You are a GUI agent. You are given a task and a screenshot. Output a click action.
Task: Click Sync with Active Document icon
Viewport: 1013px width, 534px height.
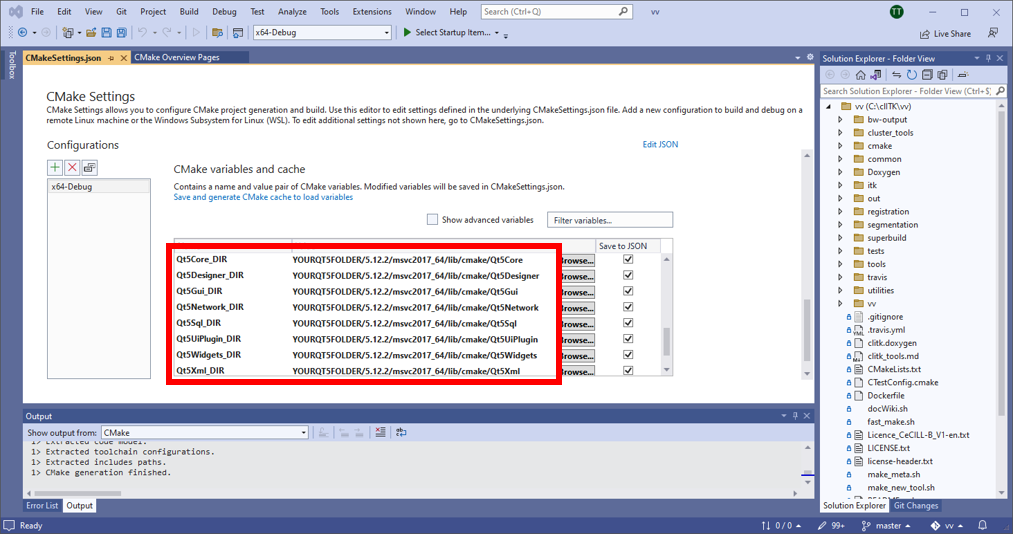tap(897, 75)
